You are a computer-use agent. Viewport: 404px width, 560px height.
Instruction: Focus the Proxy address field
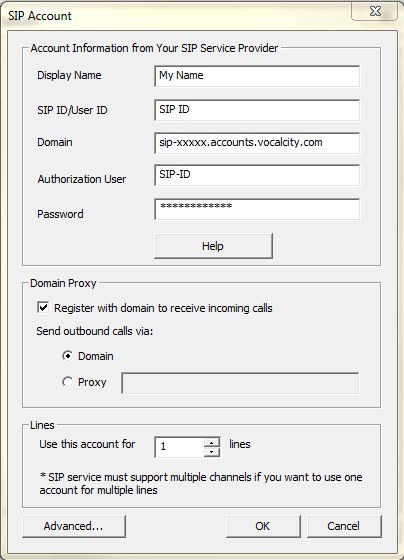pos(240,383)
